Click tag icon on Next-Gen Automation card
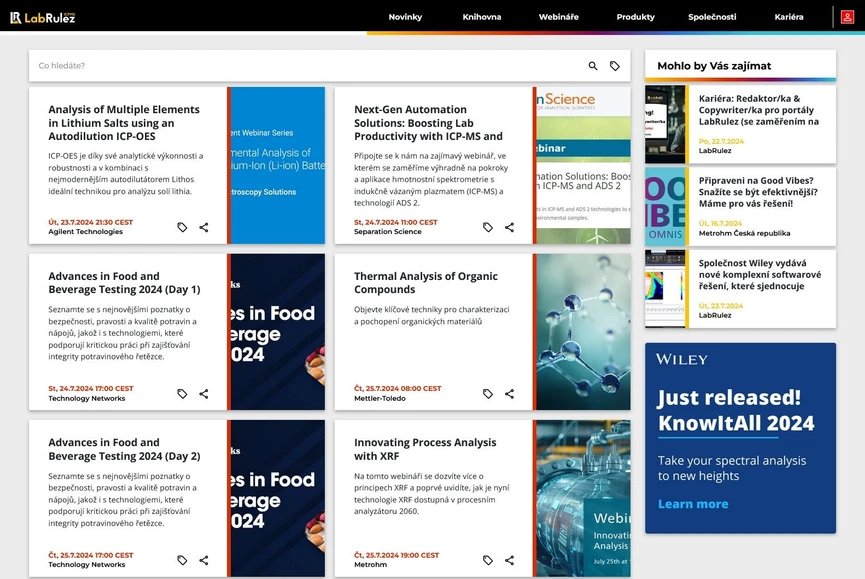 pos(488,227)
